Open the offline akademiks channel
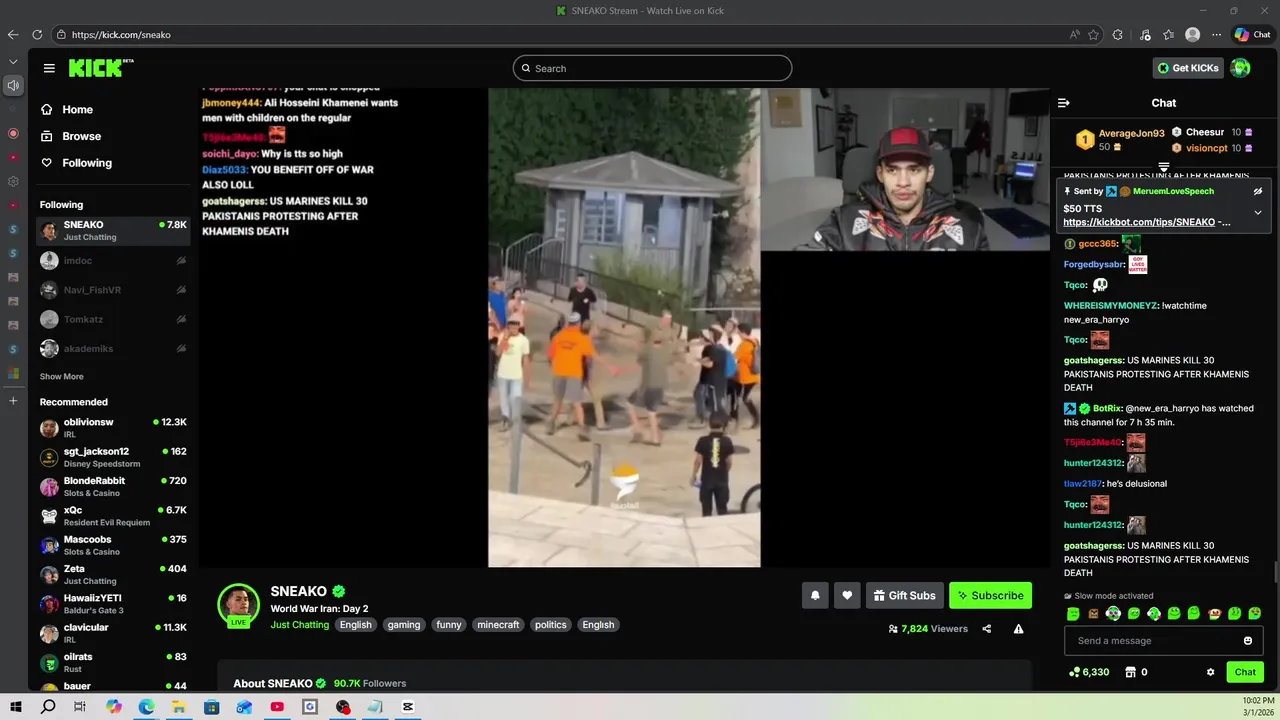The width and height of the screenshot is (1280, 720). tap(113, 349)
